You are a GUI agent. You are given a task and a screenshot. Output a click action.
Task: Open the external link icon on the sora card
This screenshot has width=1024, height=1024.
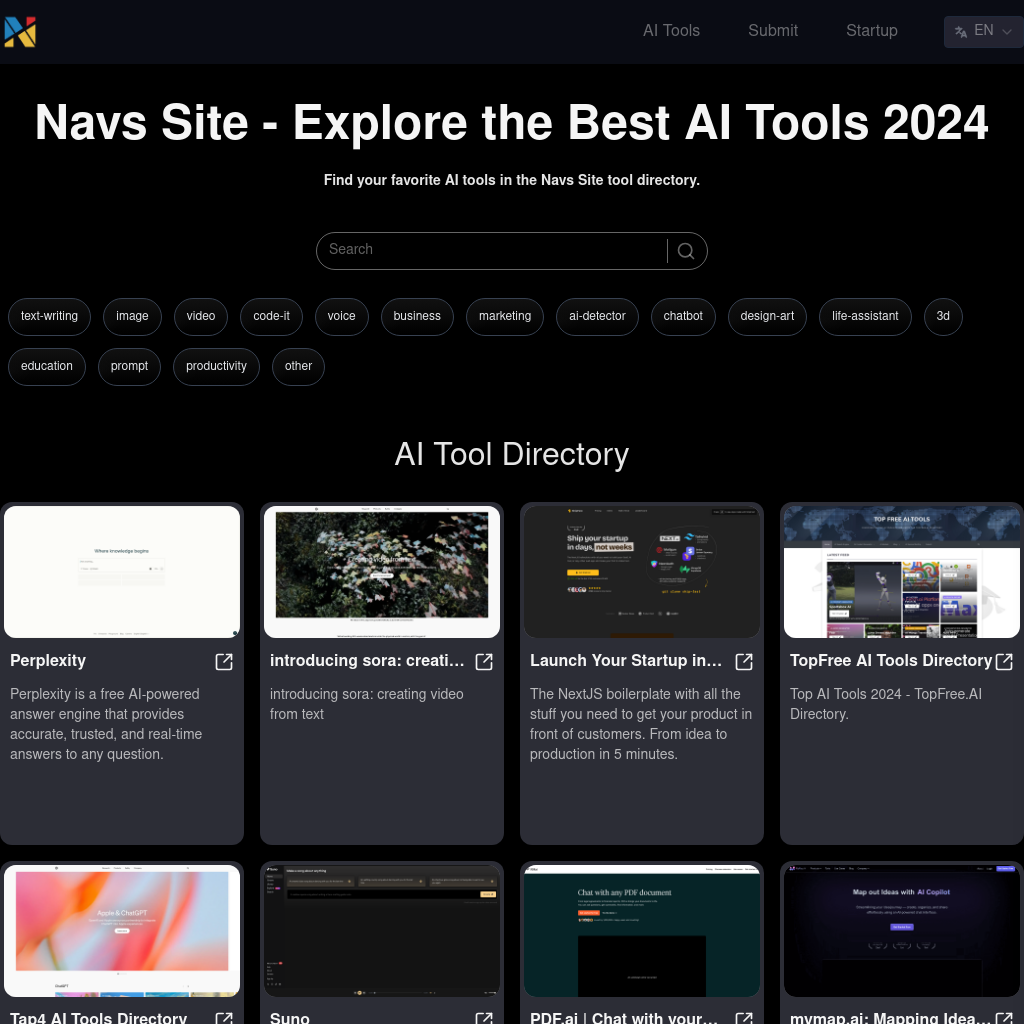point(484,662)
